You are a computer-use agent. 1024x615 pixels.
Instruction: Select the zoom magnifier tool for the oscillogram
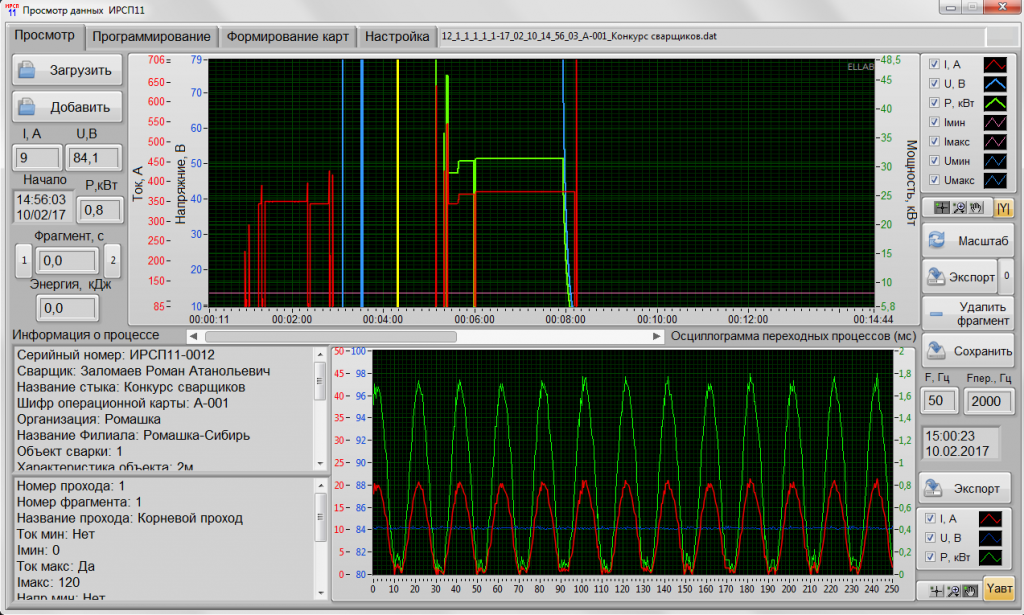pyautogui.click(x=953, y=590)
